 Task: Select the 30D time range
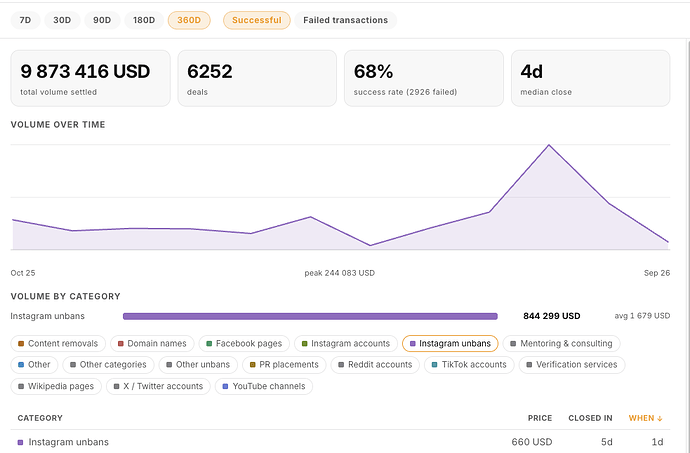62,20
